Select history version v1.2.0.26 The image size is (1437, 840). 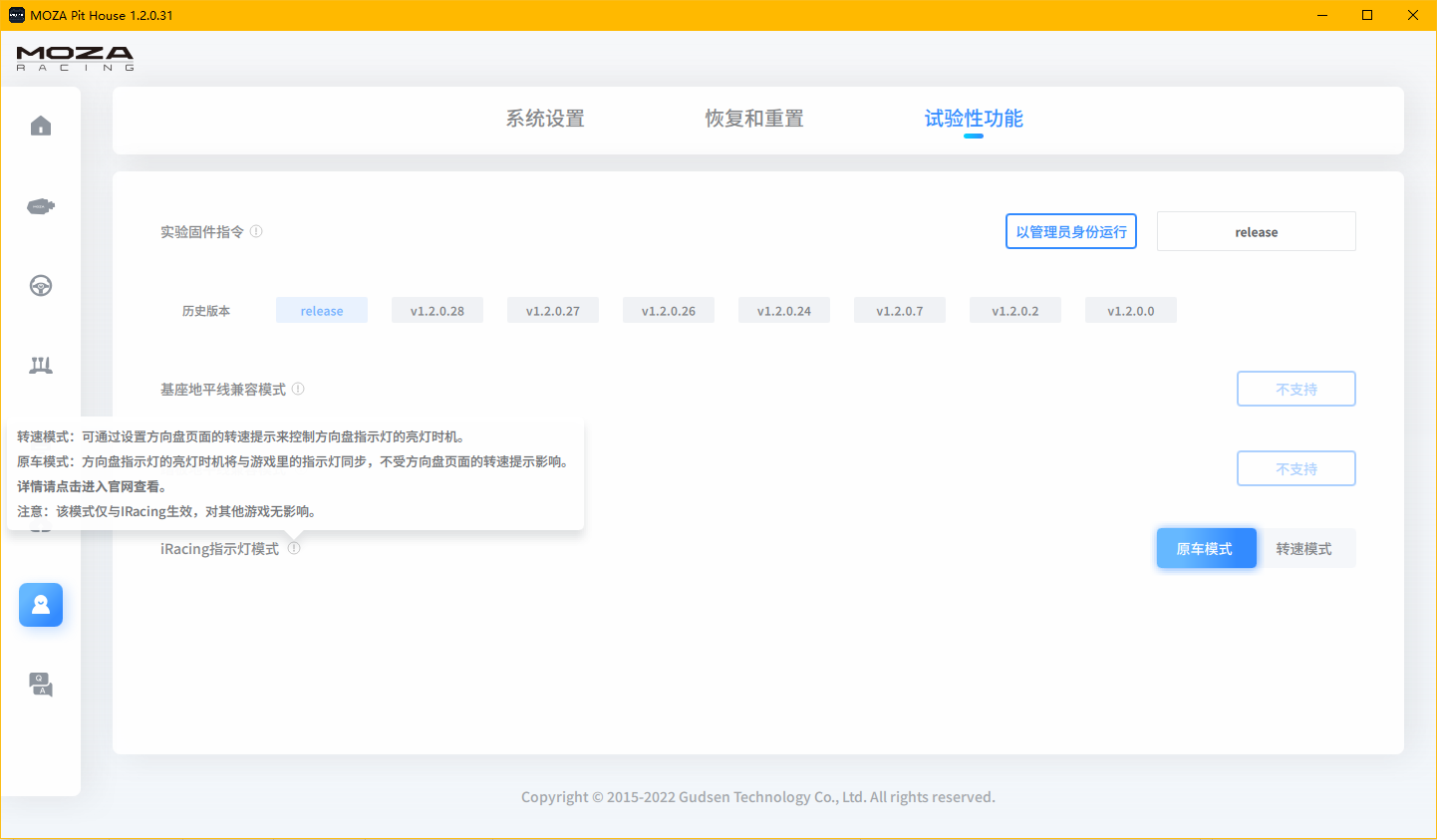click(669, 311)
